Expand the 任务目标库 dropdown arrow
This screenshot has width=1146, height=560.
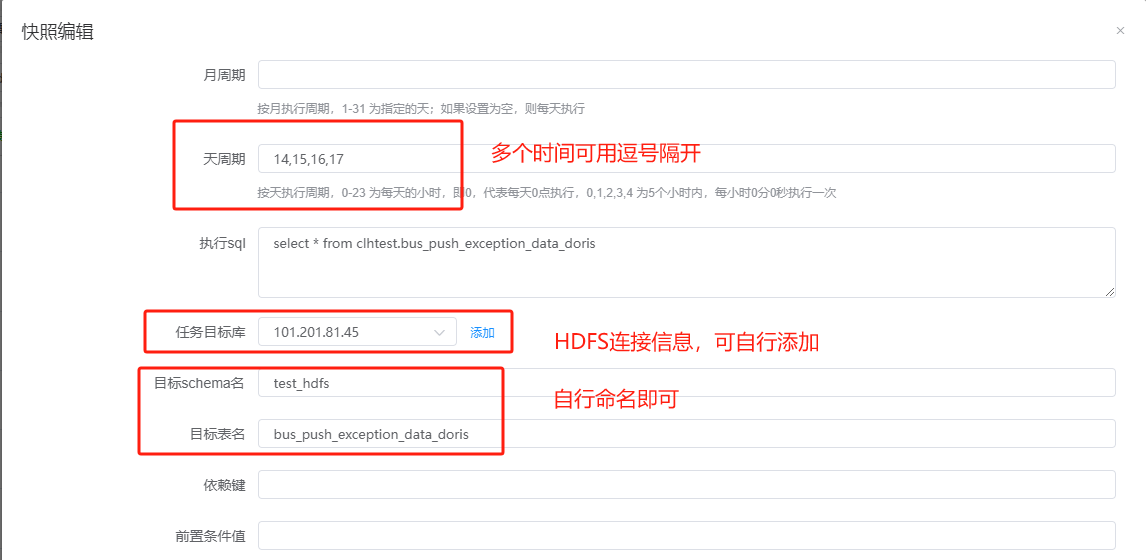439,332
